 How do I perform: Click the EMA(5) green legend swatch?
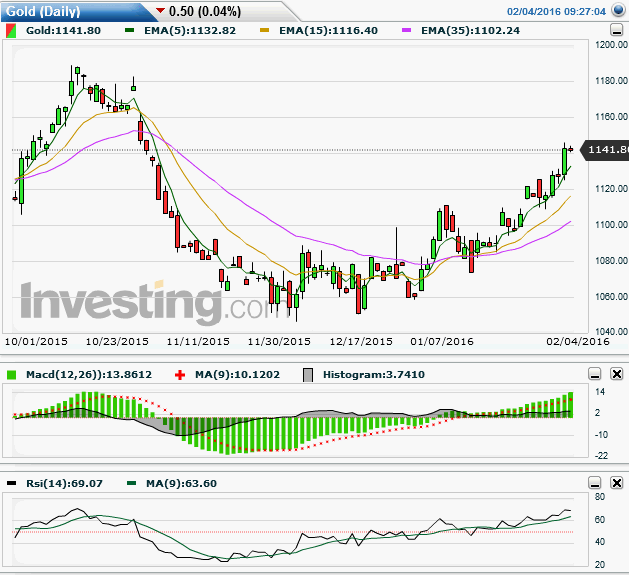tap(129, 30)
